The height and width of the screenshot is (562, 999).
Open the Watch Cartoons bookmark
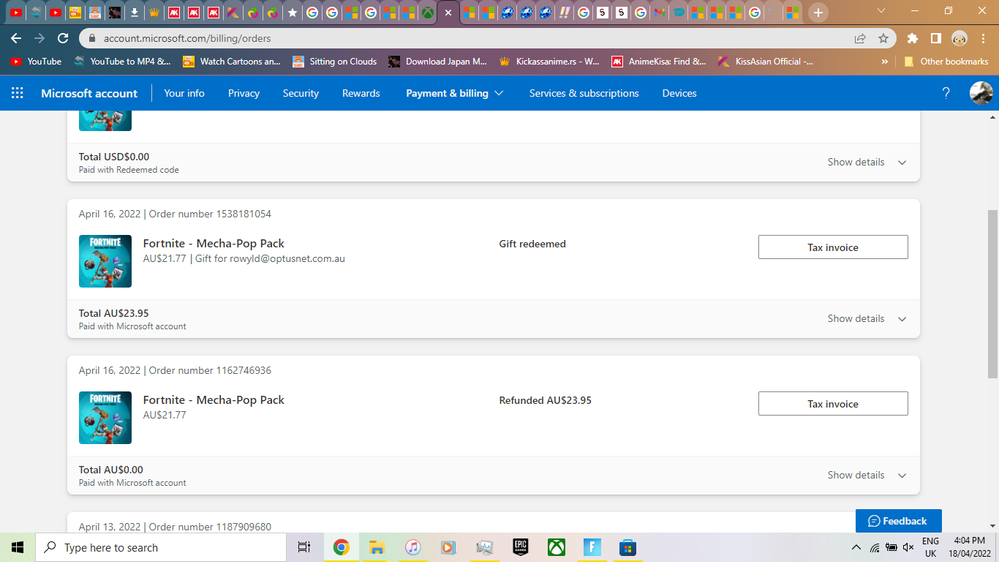click(x=232, y=61)
